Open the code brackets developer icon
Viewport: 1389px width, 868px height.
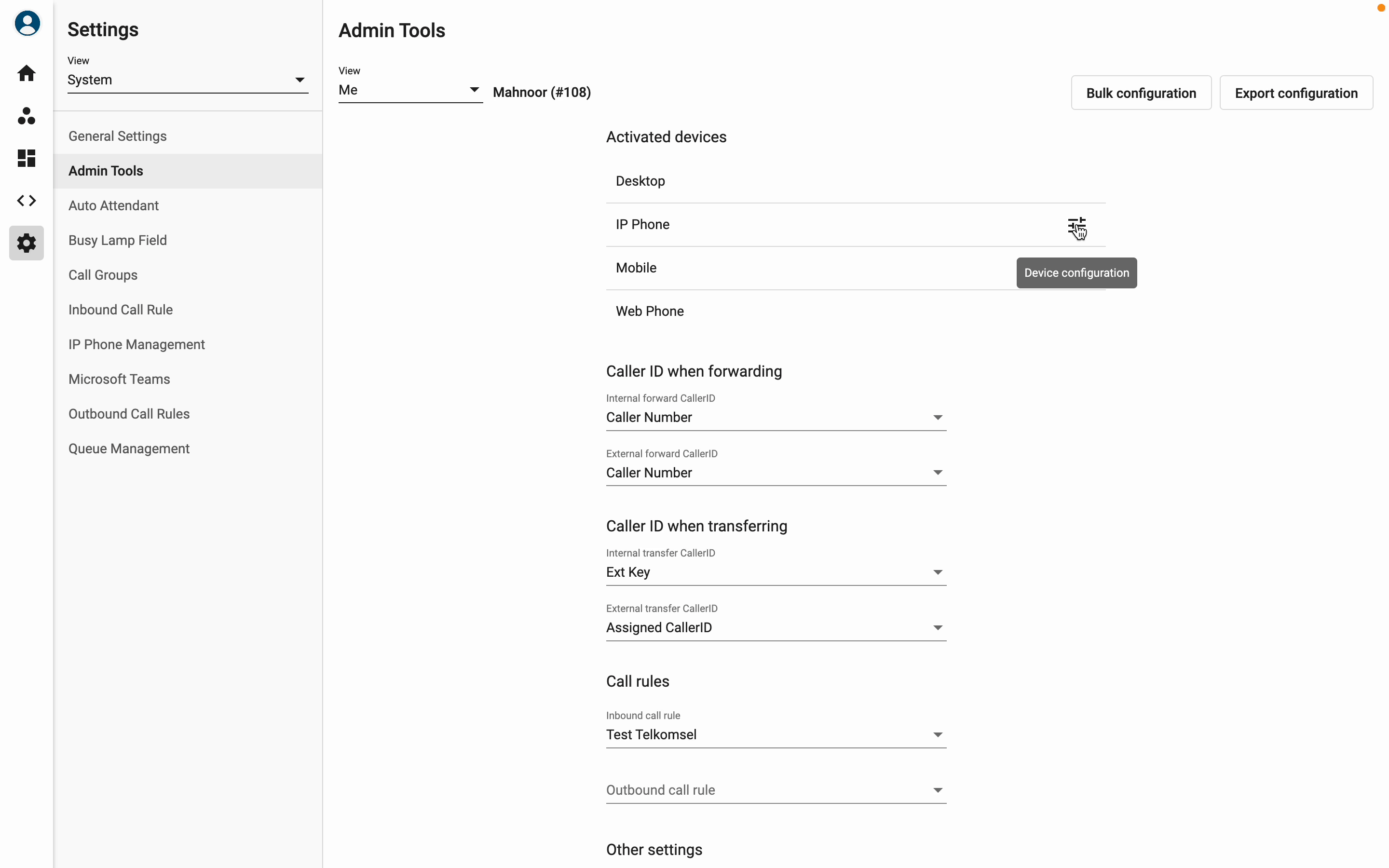tap(27, 200)
